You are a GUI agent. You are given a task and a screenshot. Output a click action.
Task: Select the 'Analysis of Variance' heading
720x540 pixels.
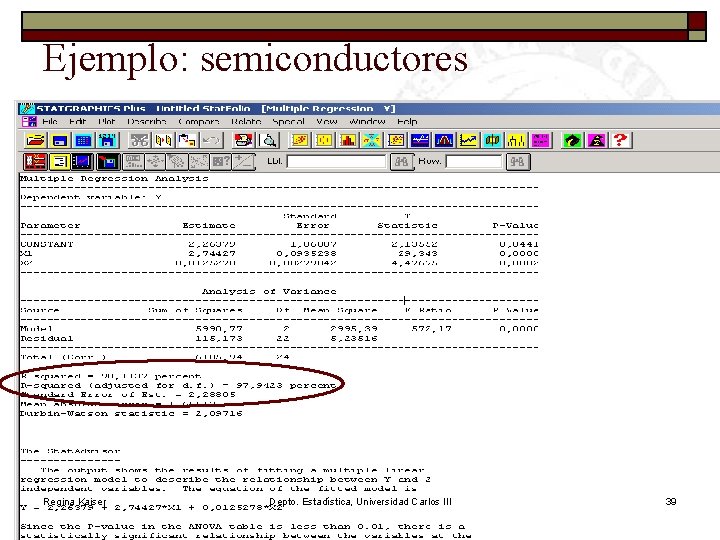coord(269,292)
